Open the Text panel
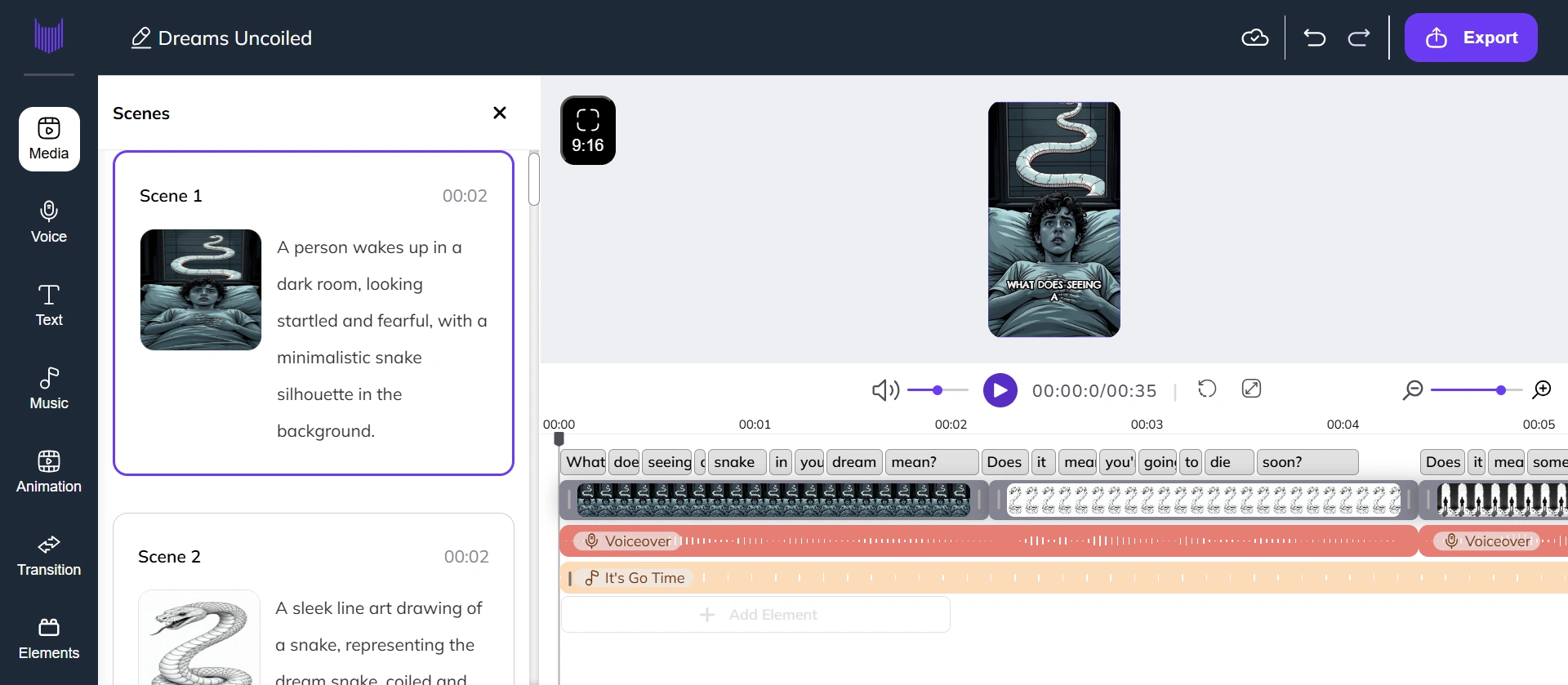 [49, 305]
